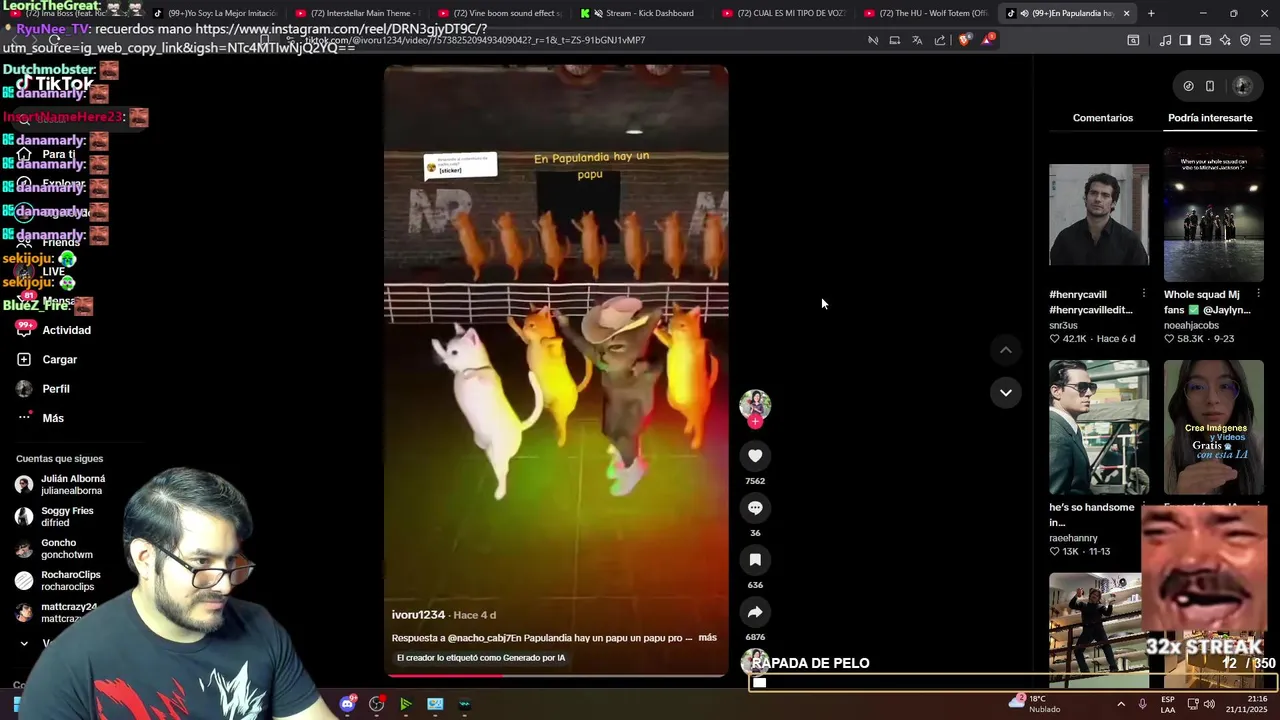Click translate page icon in address bar
The height and width of the screenshot is (720, 1280).
tap(917, 40)
